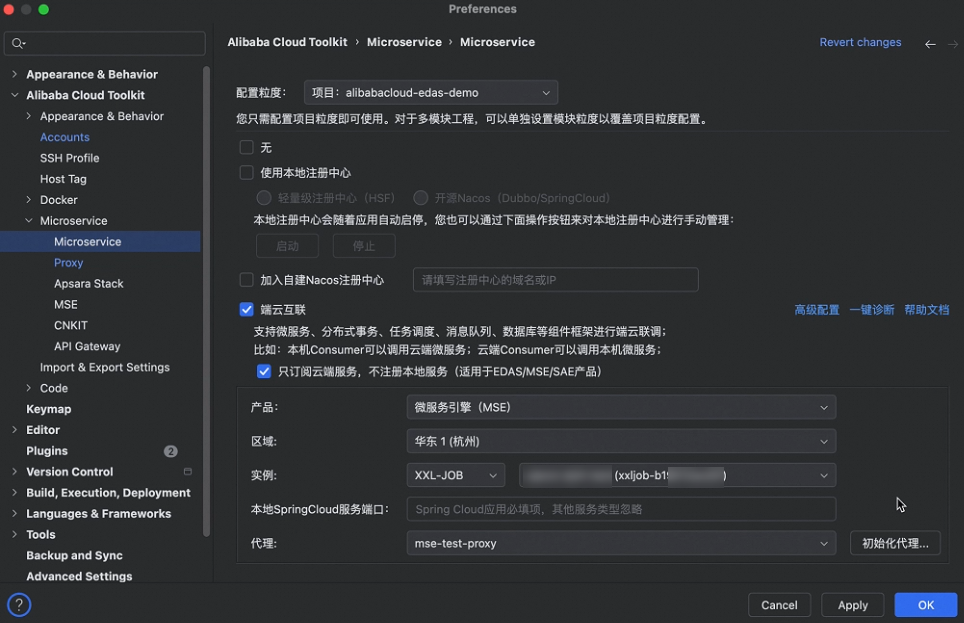Check the 无 checkbox
964x623 pixels.
247,148
